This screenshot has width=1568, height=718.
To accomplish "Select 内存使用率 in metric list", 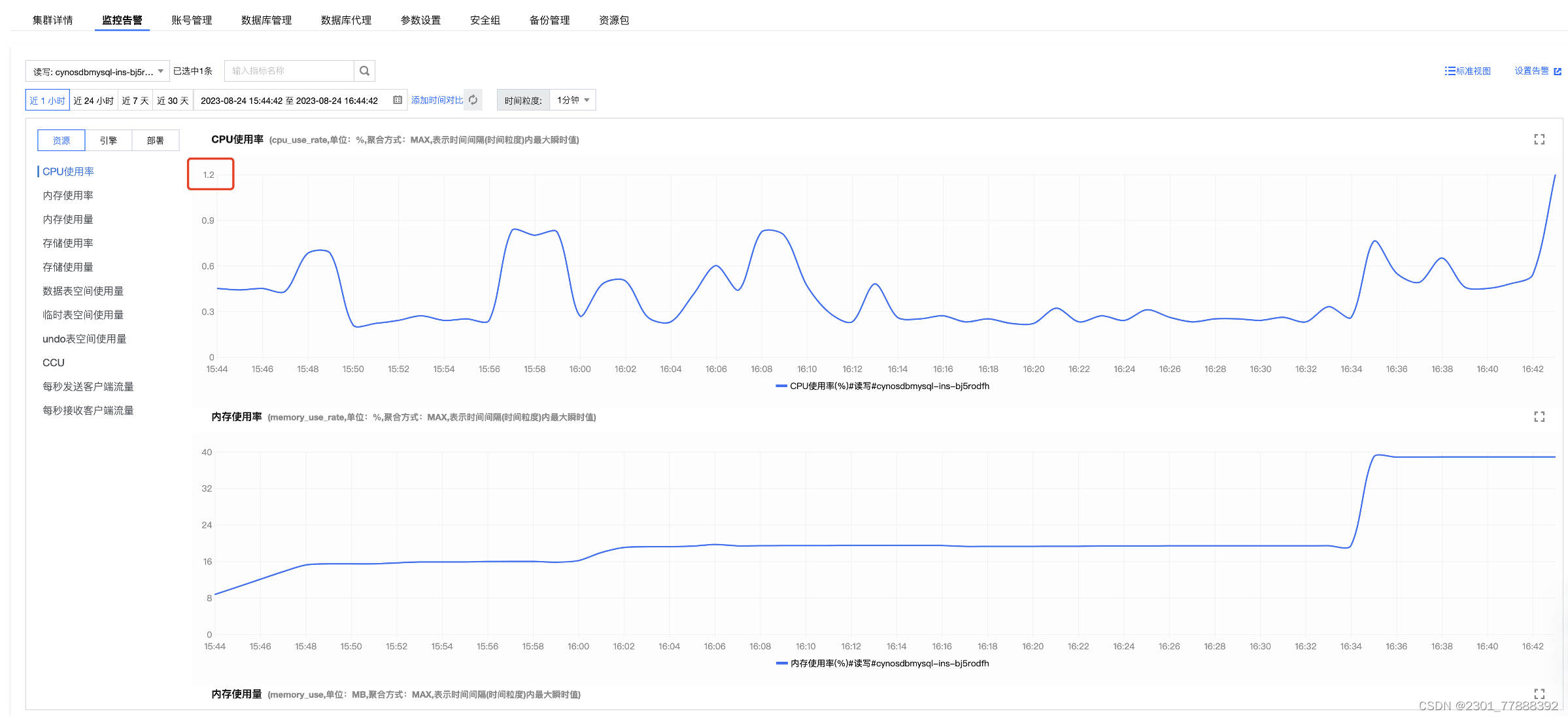I will (68, 195).
